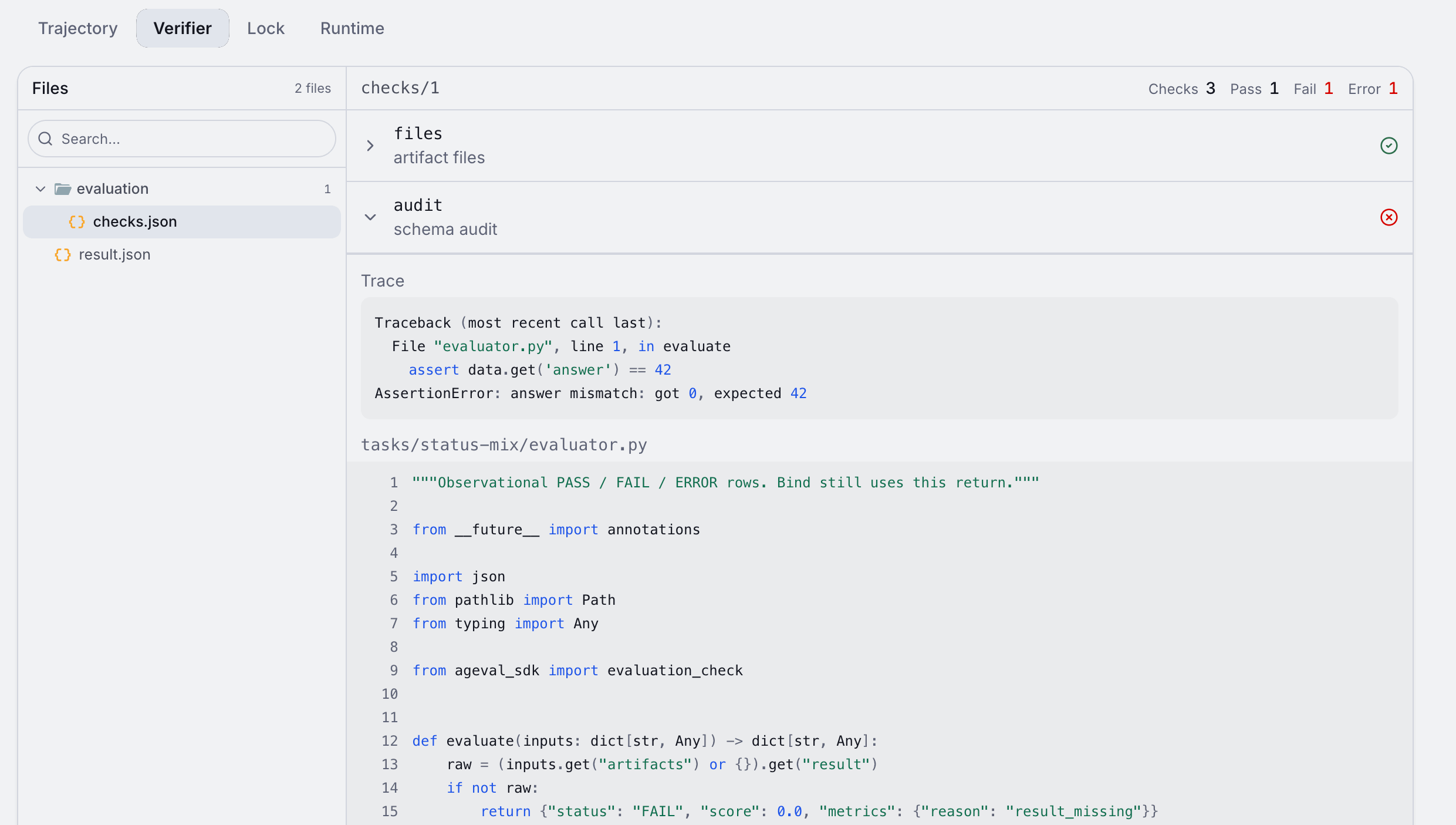Click the green pass icon for files
The width and height of the screenshot is (1456, 825).
[1389, 146]
